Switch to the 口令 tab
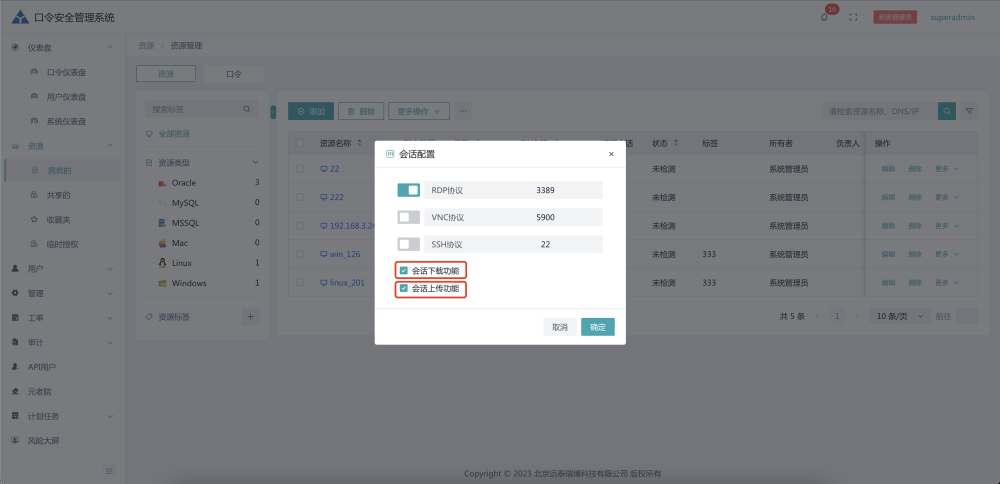Screen dimensions: 1000x484 (x=233, y=74)
